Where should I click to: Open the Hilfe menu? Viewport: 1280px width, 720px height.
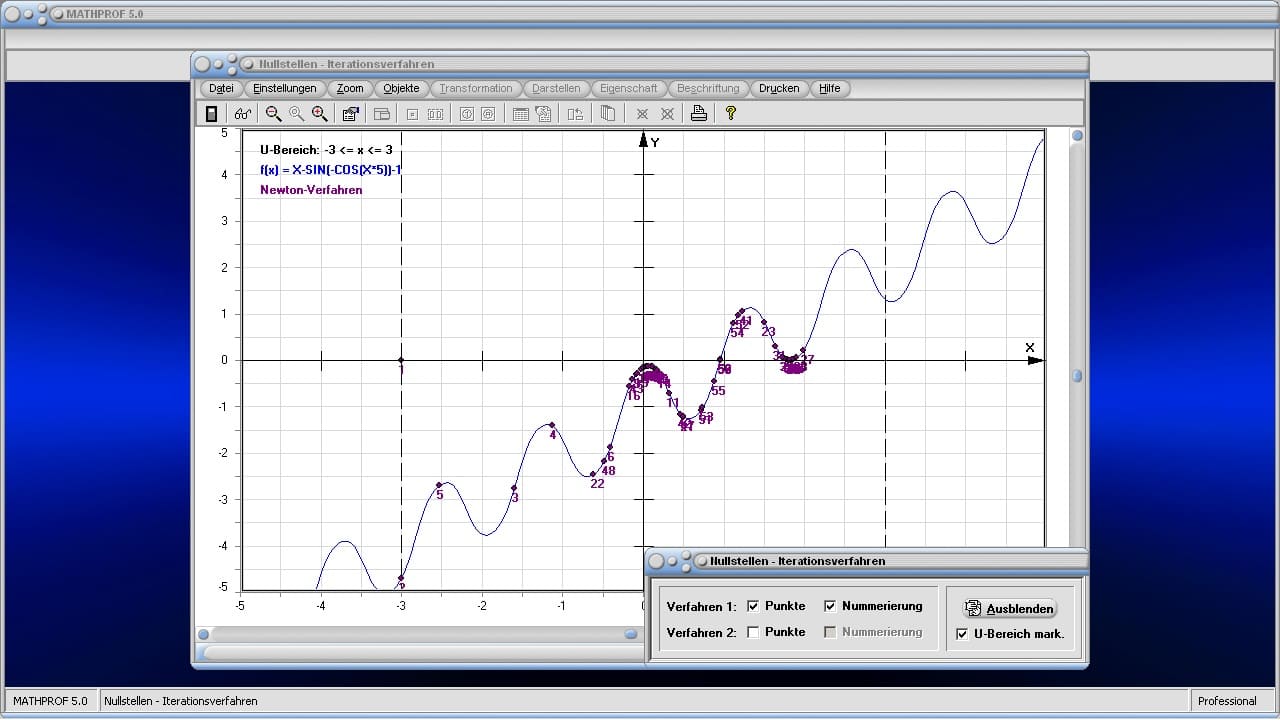(x=830, y=88)
